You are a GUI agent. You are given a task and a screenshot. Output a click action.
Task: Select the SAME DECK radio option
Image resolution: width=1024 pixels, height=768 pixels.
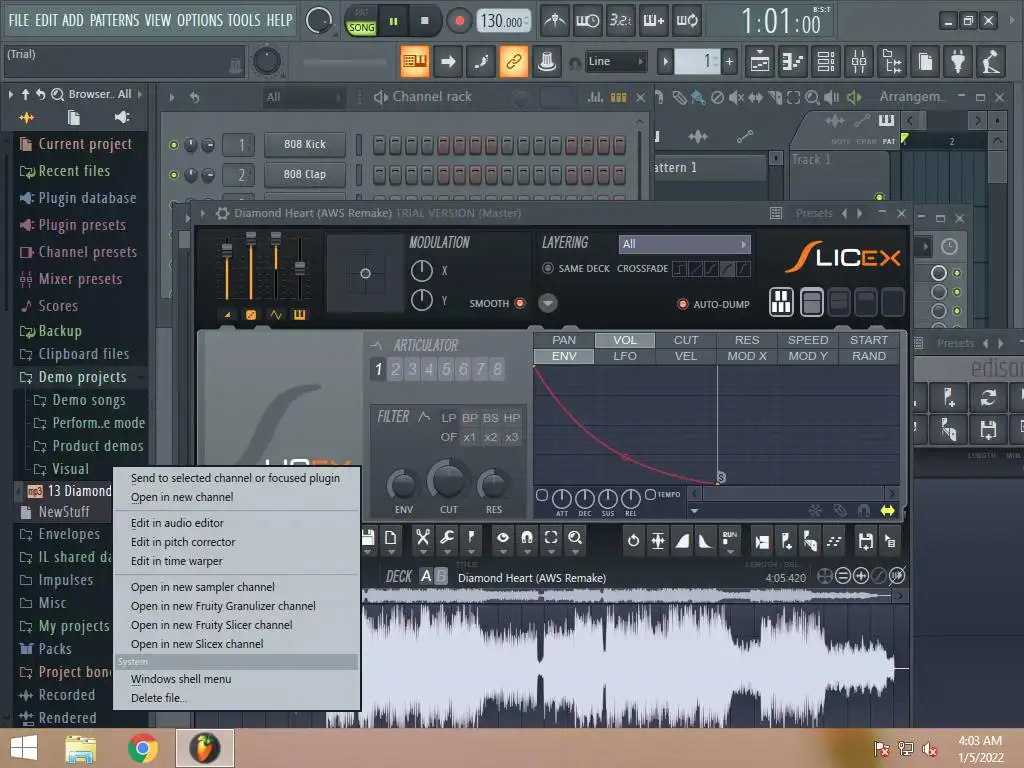(547, 268)
